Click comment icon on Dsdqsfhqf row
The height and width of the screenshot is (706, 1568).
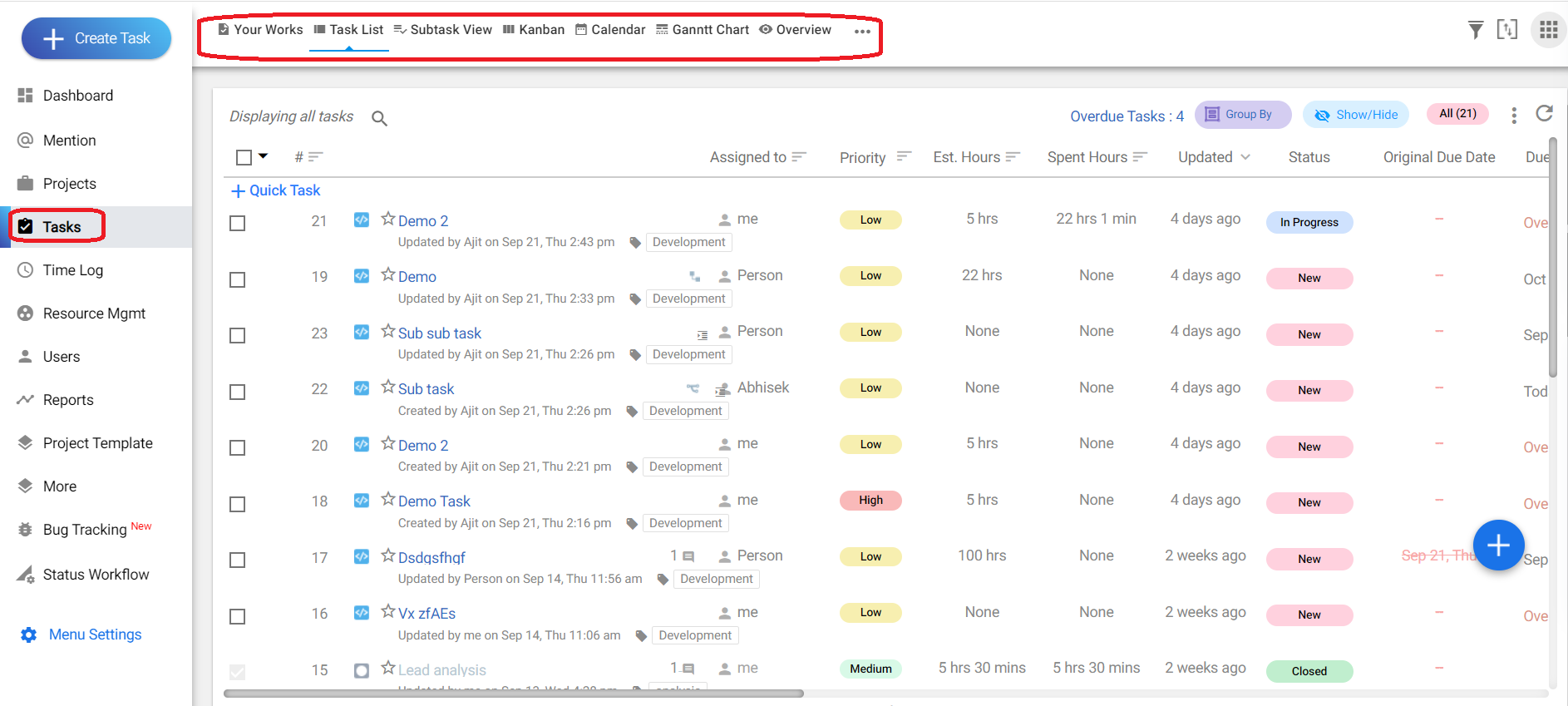(x=688, y=556)
